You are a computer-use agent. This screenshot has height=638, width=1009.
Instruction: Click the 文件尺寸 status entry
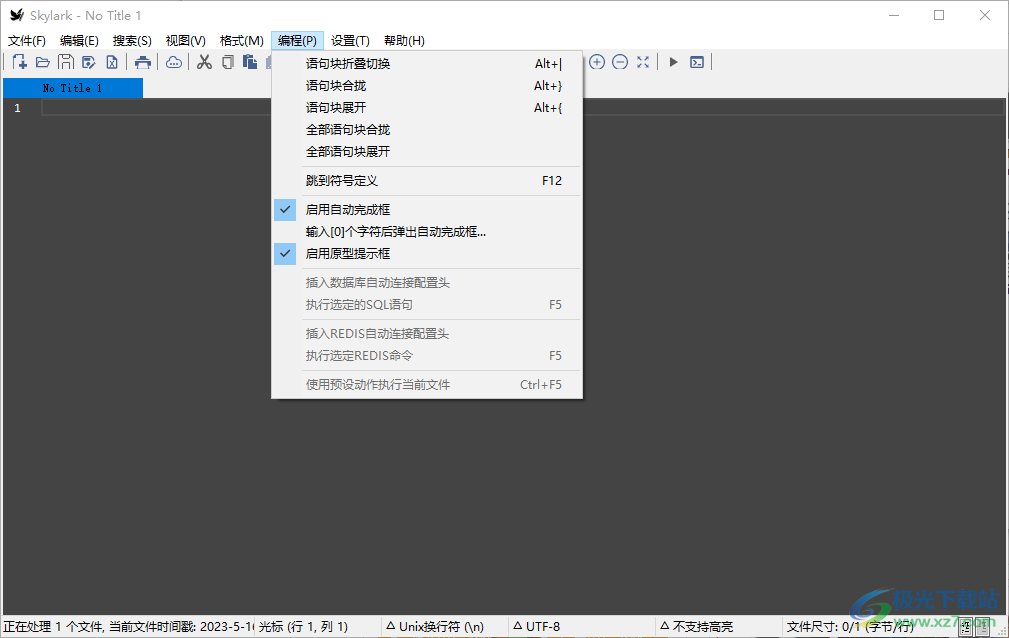[850, 626]
